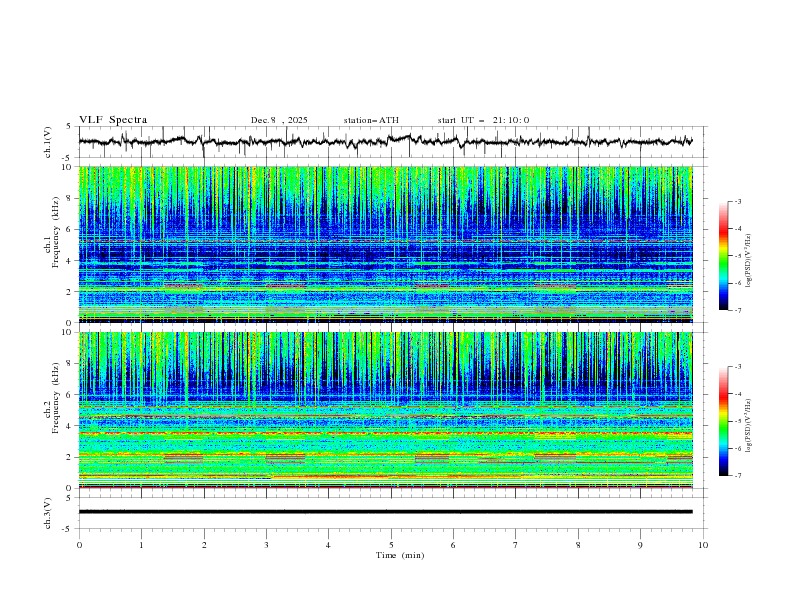Click the ch.2 spectrogram panel
Viewport: 792px width, 612px height.
[x=385, y=410]
